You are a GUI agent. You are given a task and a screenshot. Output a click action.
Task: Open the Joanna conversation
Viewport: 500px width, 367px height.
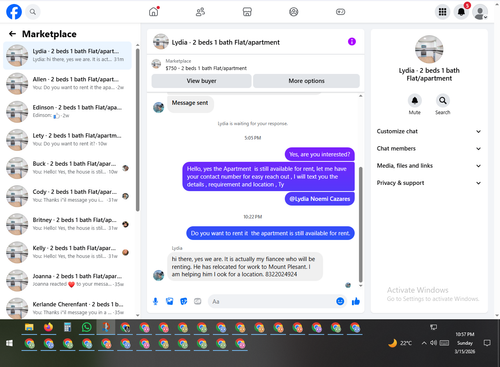(x=67, y=280)
